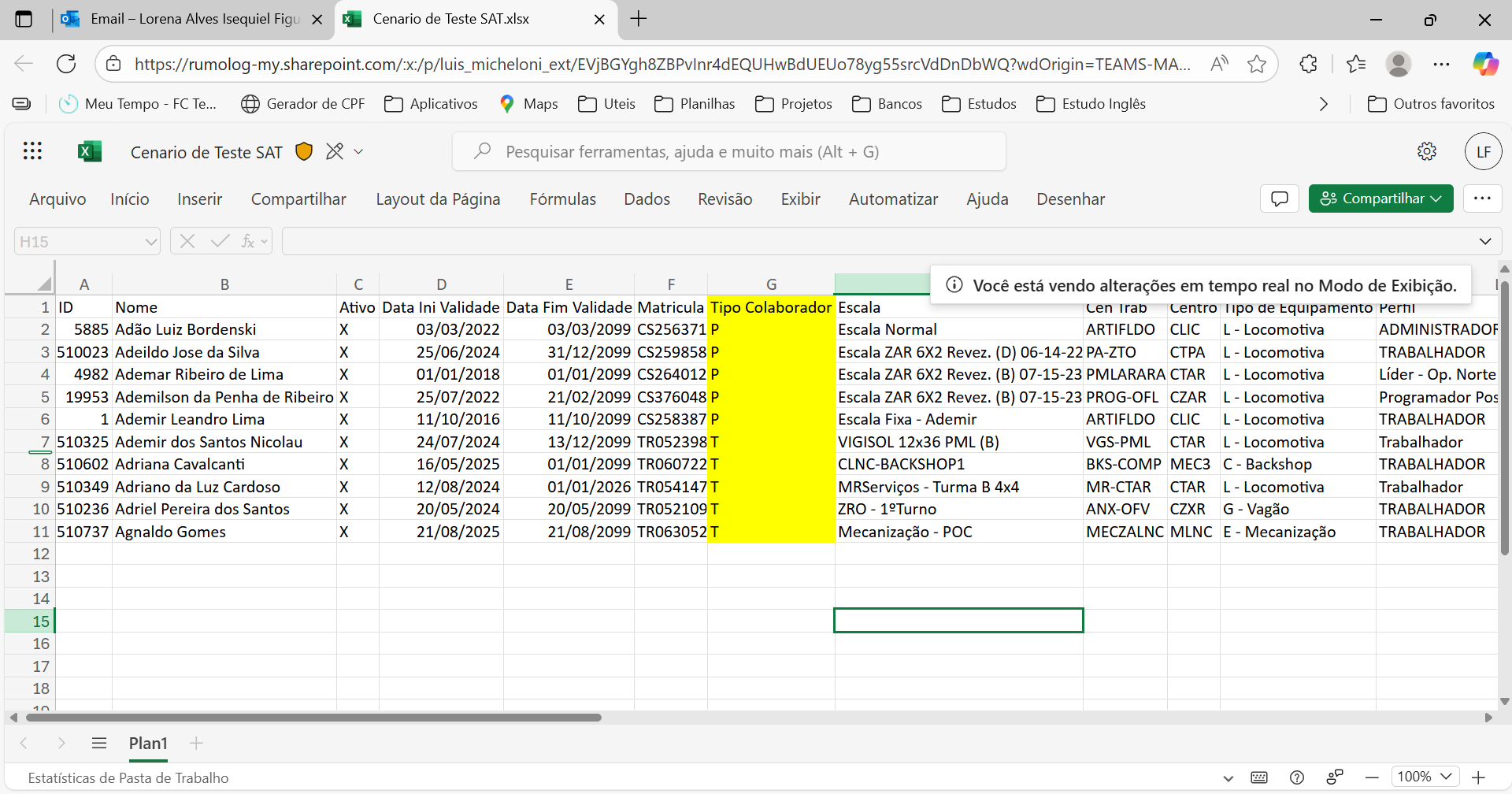Expand the Name Box dropdown
This screenshot has height=794, width=1512.
pyautogui.click(x=151, y=242)
